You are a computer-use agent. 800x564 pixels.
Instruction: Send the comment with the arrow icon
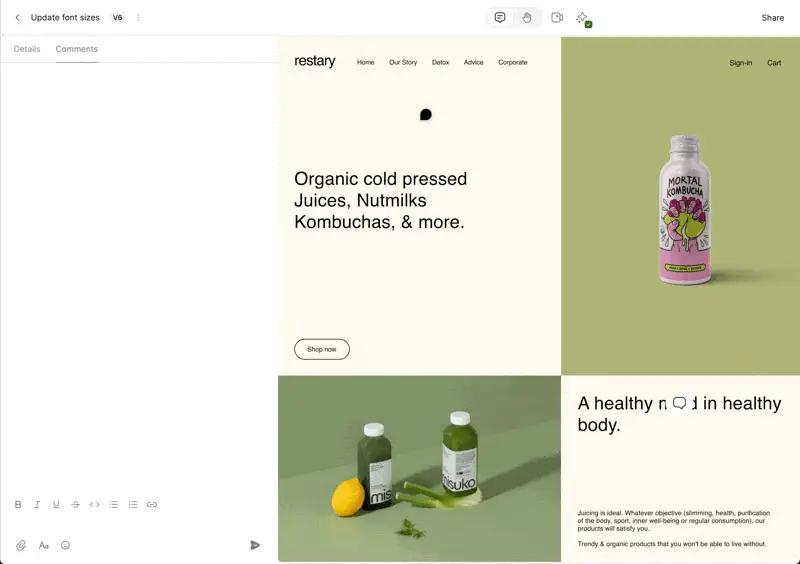(x=255, y=545)
